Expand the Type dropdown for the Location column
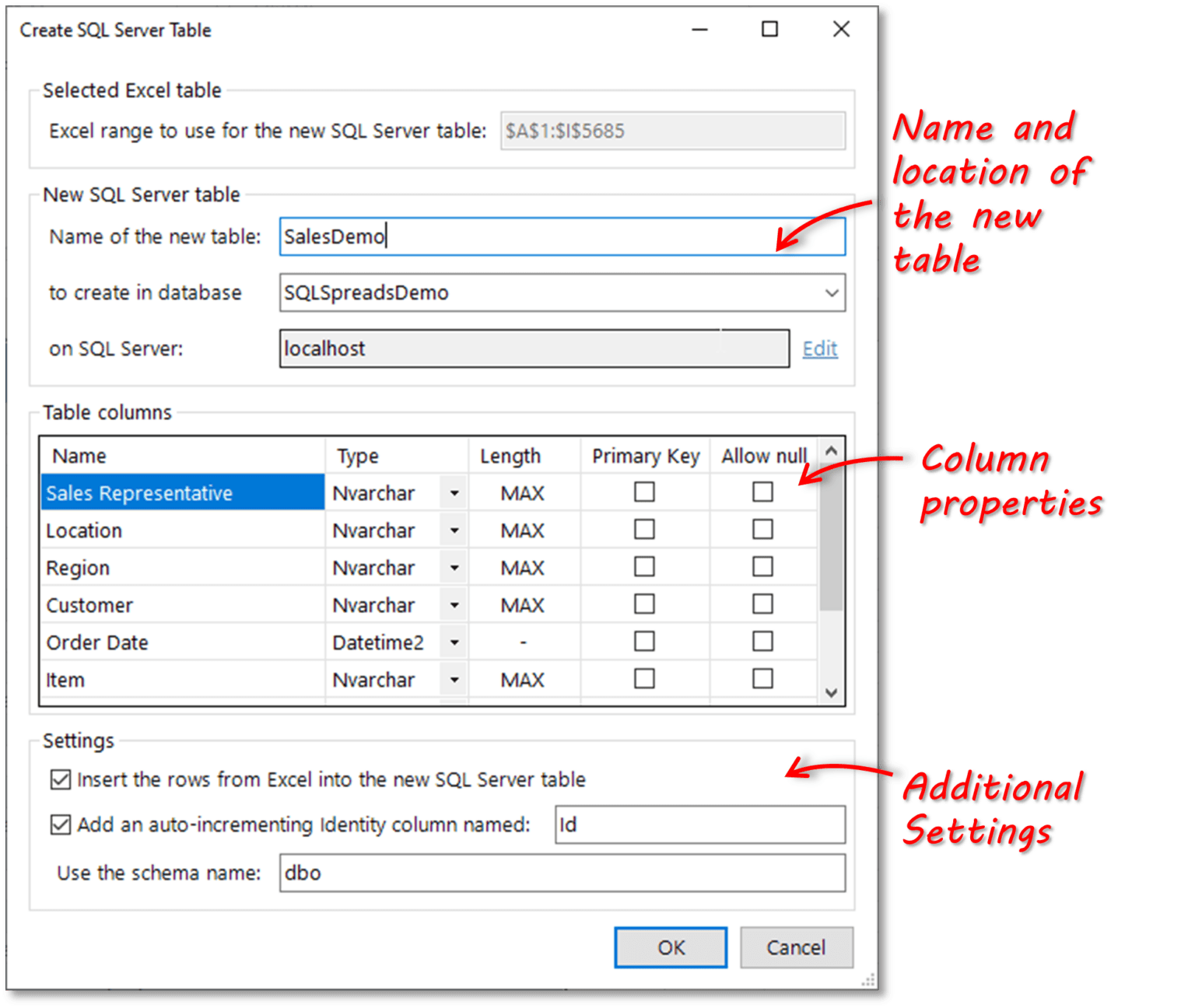This screenshot has width=1195, height=1008. (x=454, y=530)
